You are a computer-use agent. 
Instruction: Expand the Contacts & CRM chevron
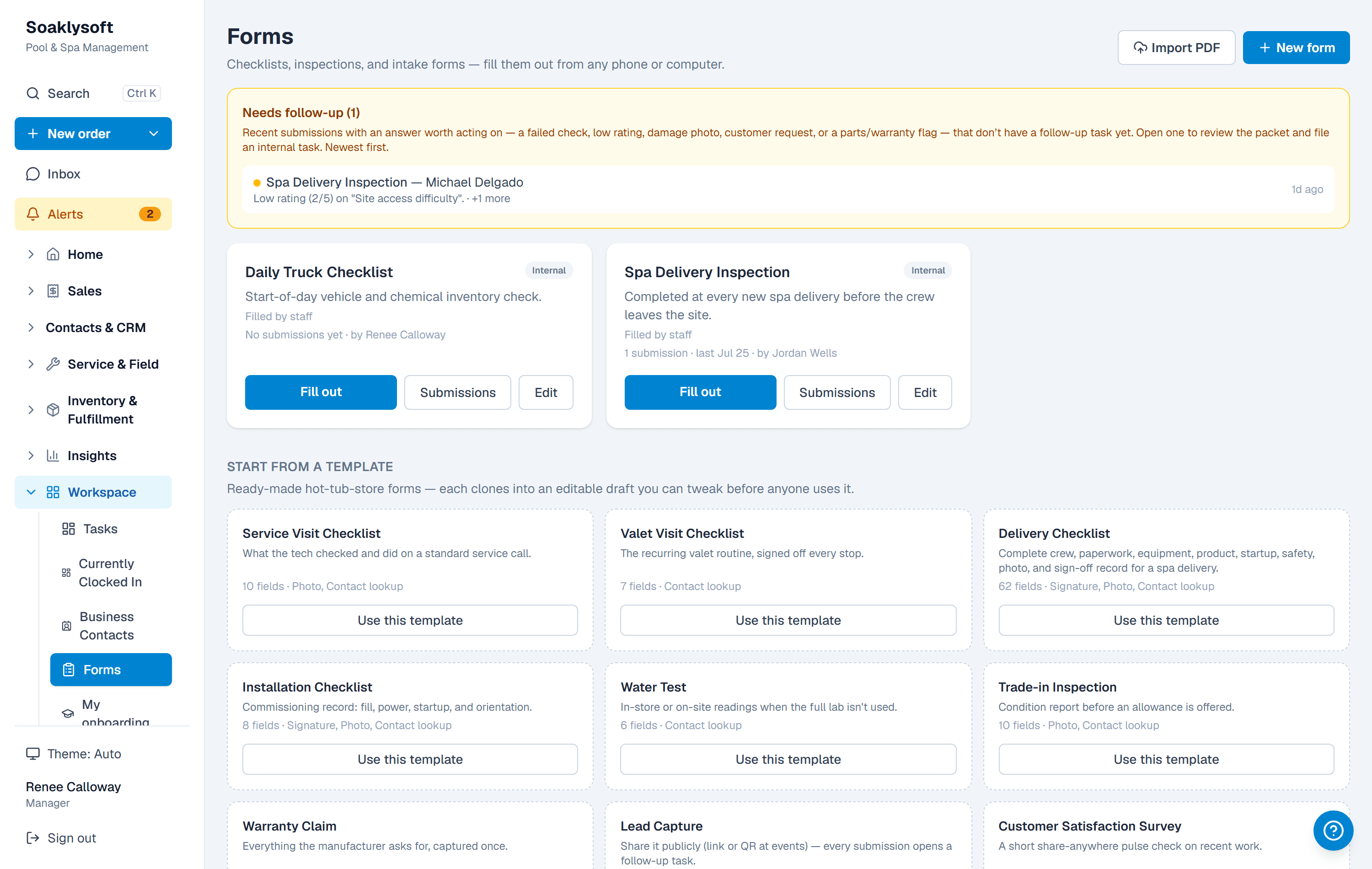click(x=31, y=327)
